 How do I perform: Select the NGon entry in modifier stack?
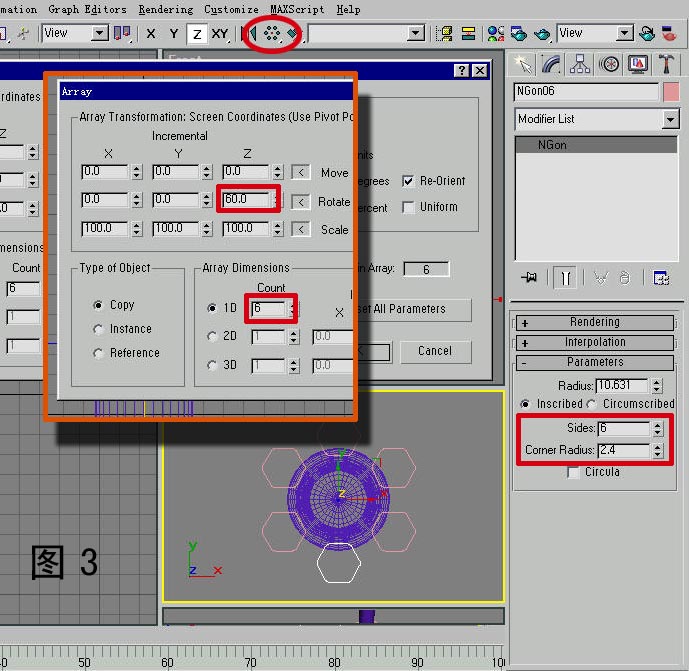pyautogui.click(x=596, y=145)
